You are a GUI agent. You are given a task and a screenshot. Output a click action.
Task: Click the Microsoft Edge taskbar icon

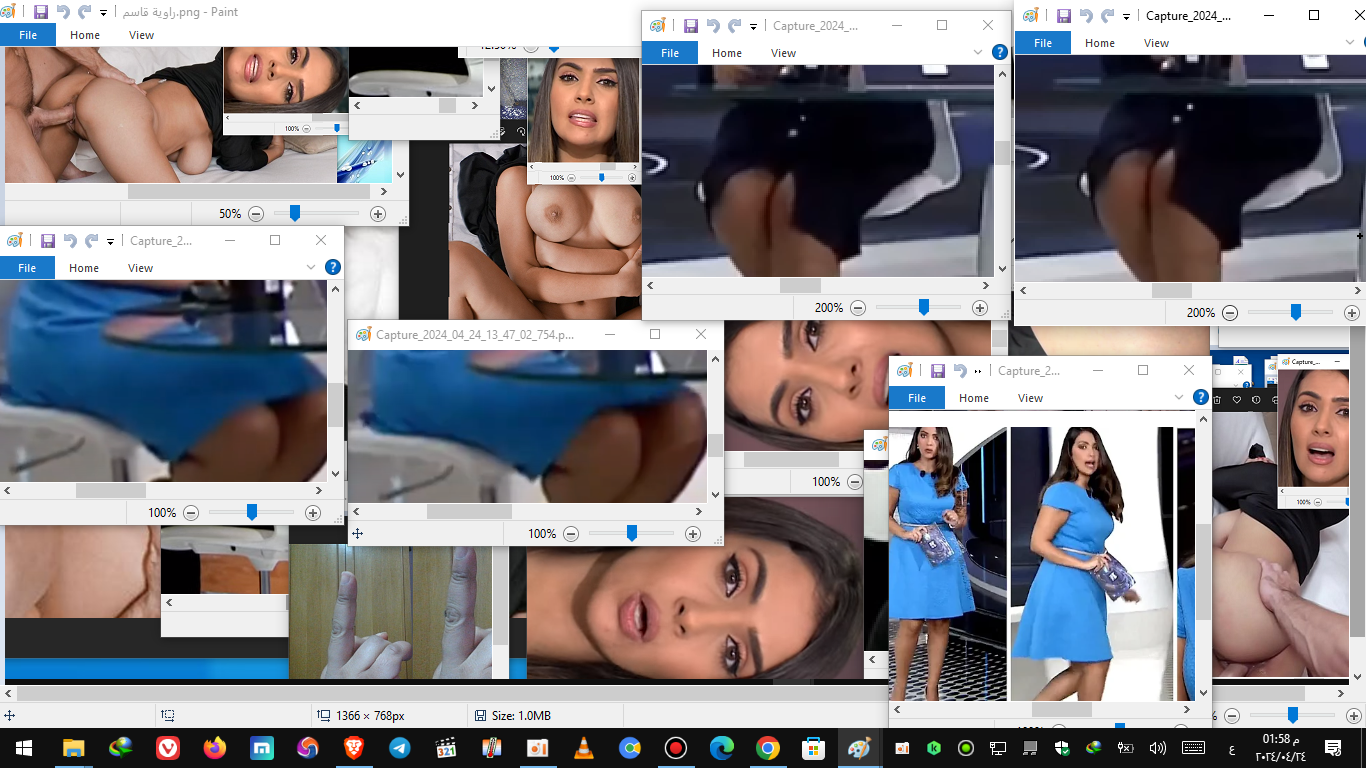[x=721, y=748]
